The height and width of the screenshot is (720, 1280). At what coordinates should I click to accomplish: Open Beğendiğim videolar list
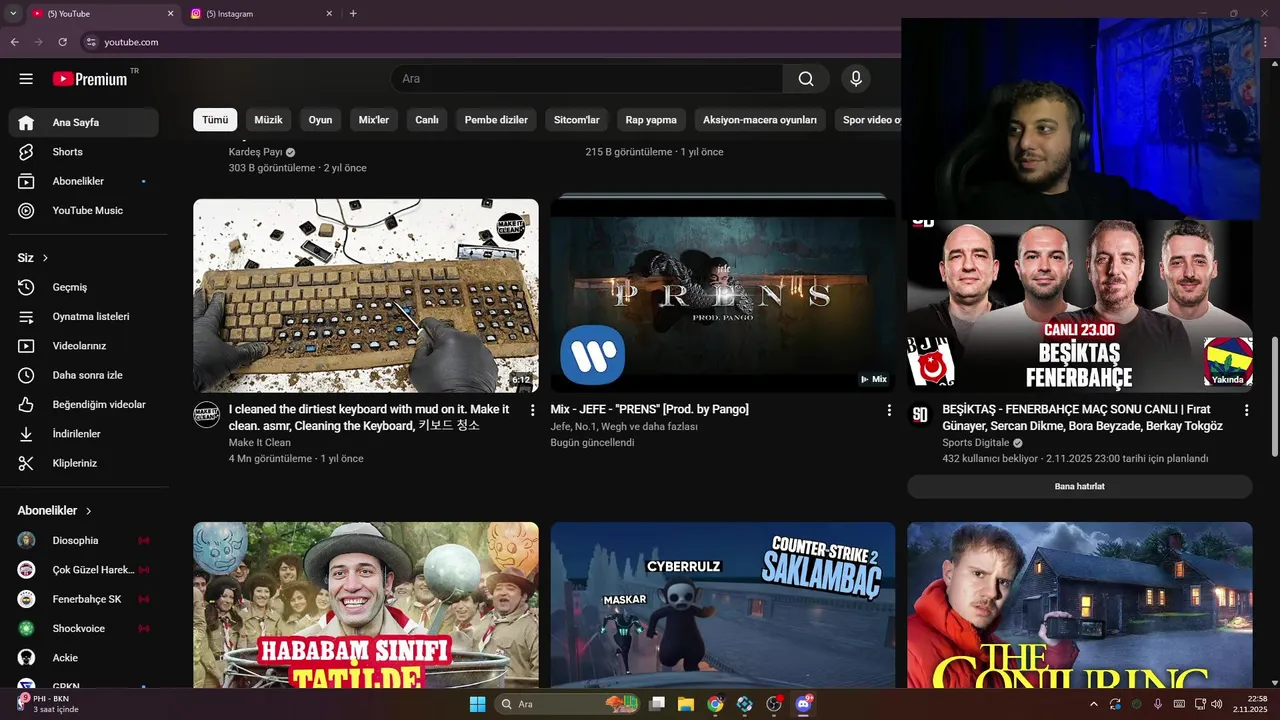point(84,404)
